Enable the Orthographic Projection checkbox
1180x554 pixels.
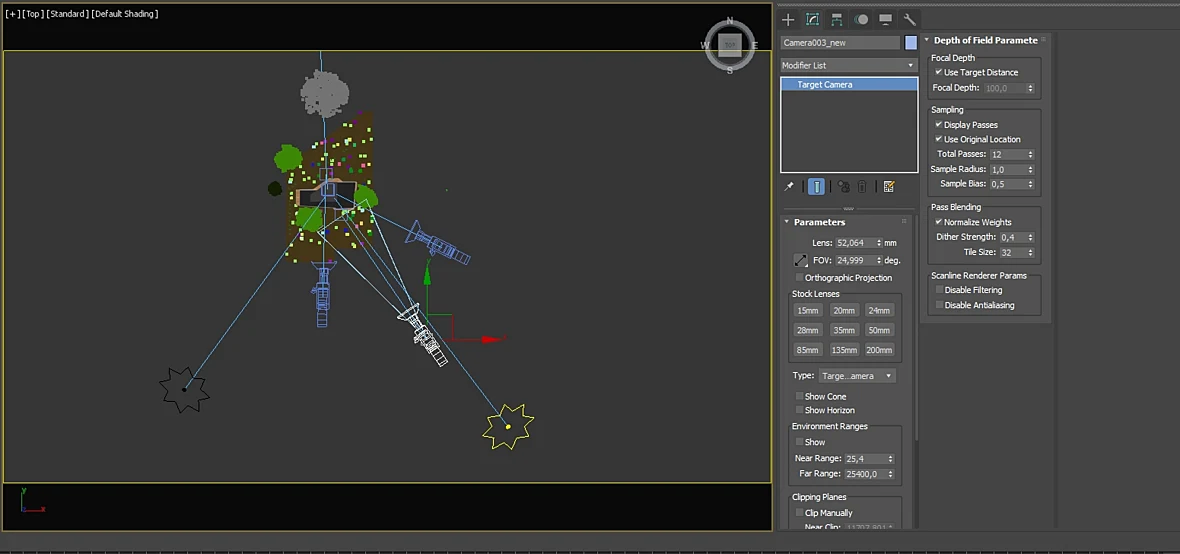[799, 278]
